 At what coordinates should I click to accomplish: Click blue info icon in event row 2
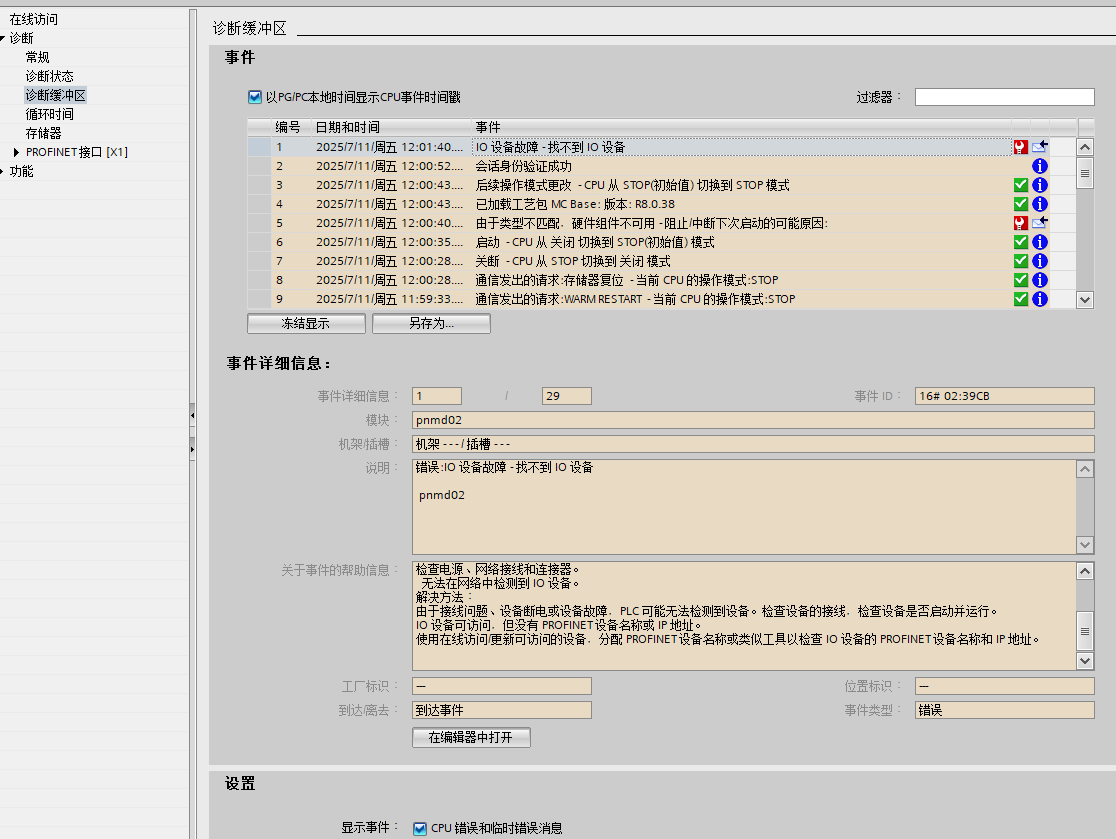coord(1039,166)
